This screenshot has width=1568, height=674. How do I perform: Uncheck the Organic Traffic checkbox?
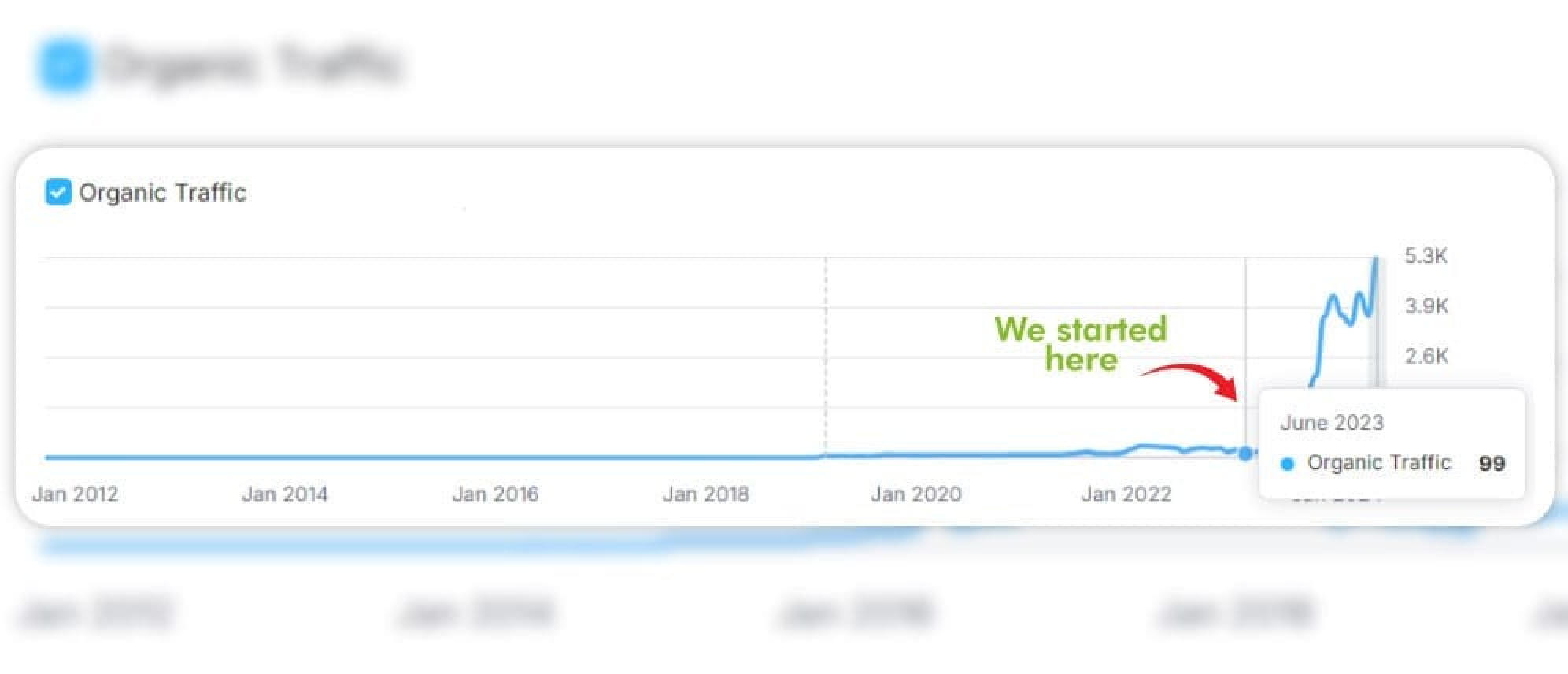coord(58,192)
